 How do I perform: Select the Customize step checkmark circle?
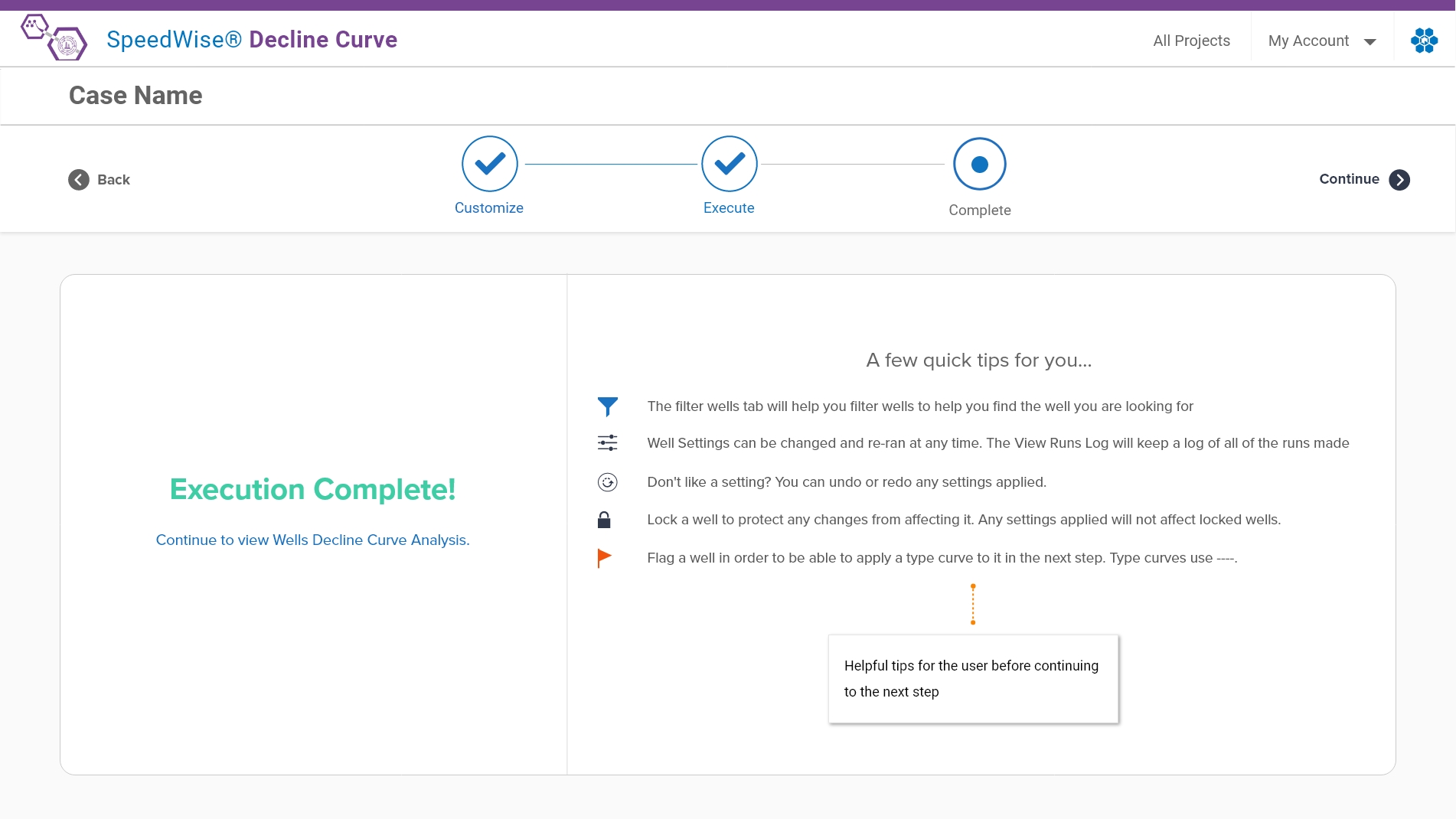(x=490, y=164)
